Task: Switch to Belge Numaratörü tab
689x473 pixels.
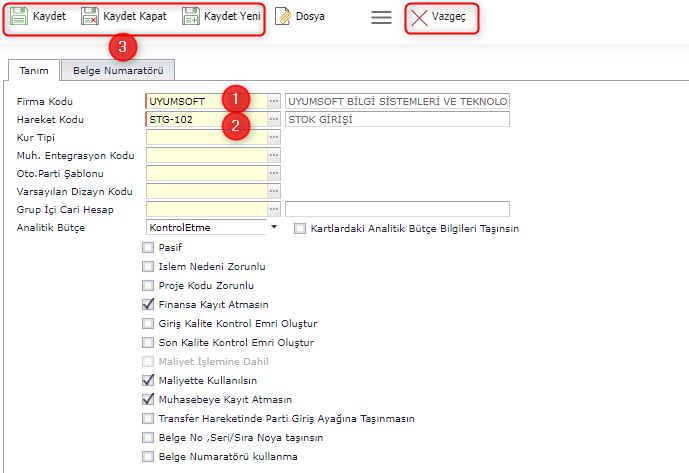Action: pyautogui.click(x=118, y=69)
